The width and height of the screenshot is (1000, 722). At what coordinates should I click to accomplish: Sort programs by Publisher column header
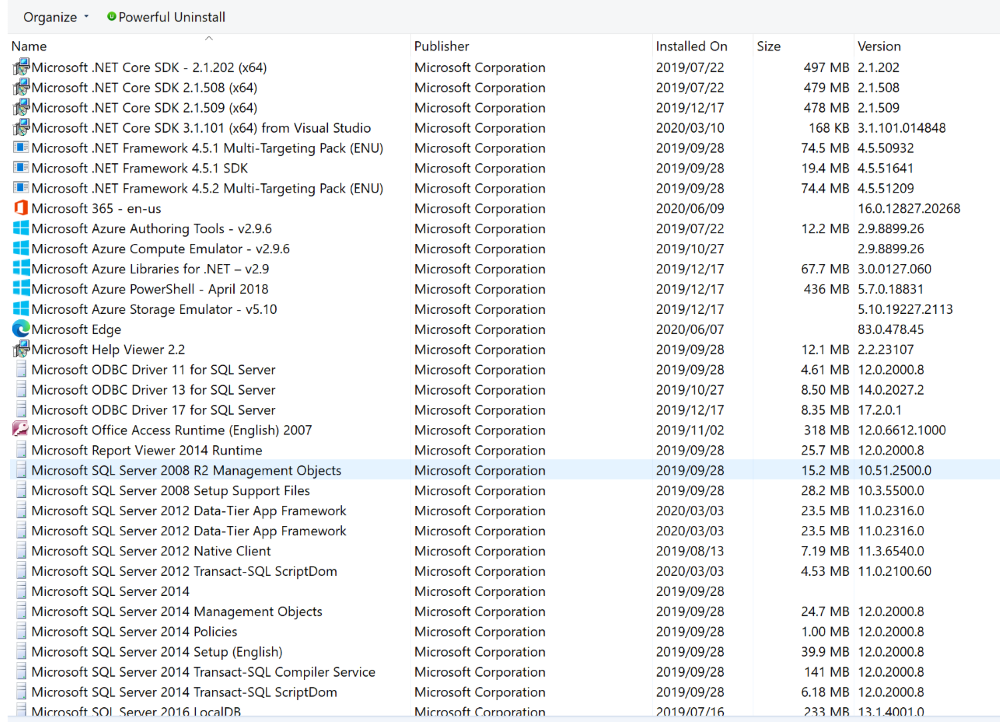442,46
